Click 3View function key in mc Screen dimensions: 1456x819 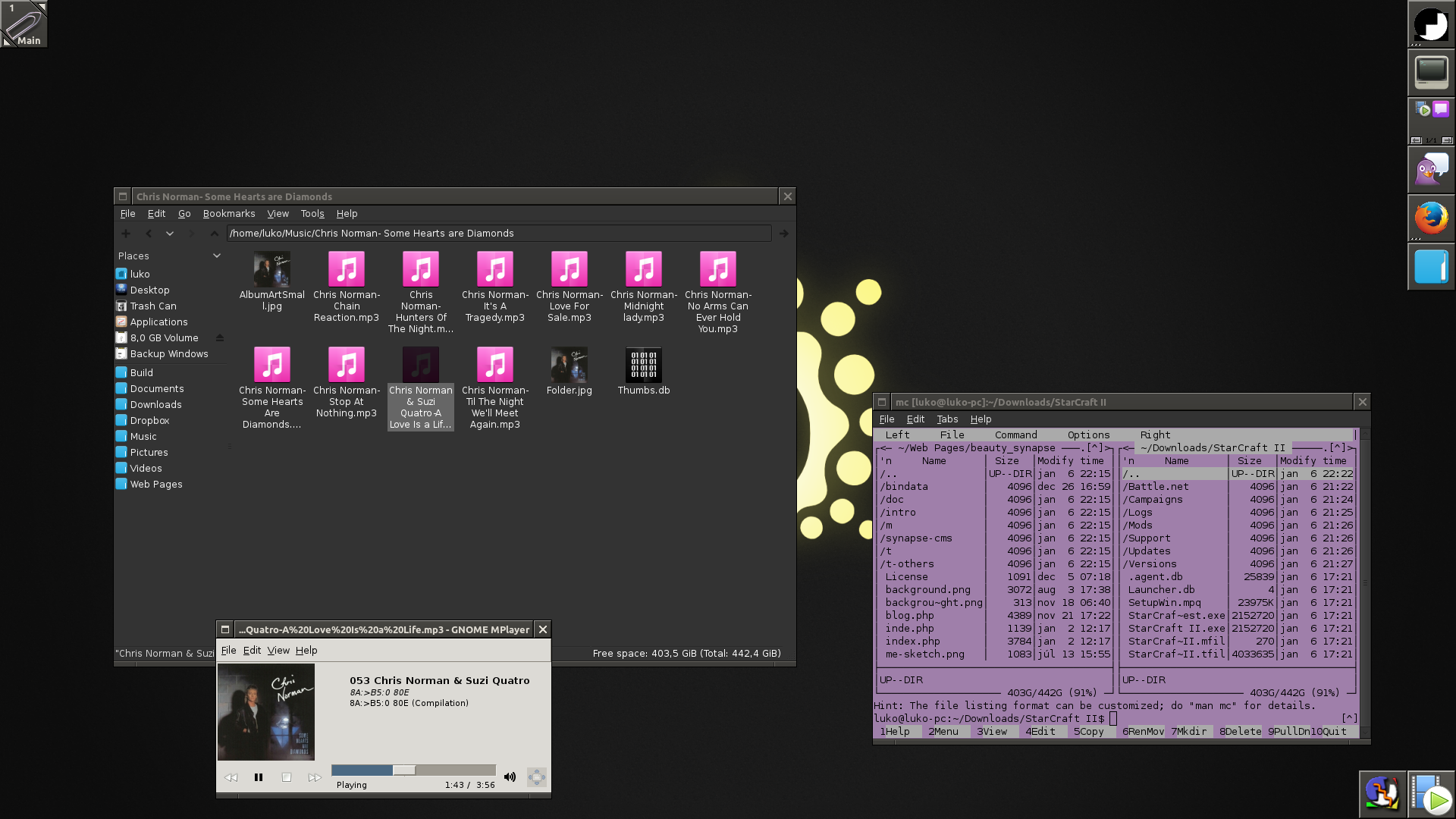pyautogui.click(x=991, y=732)
